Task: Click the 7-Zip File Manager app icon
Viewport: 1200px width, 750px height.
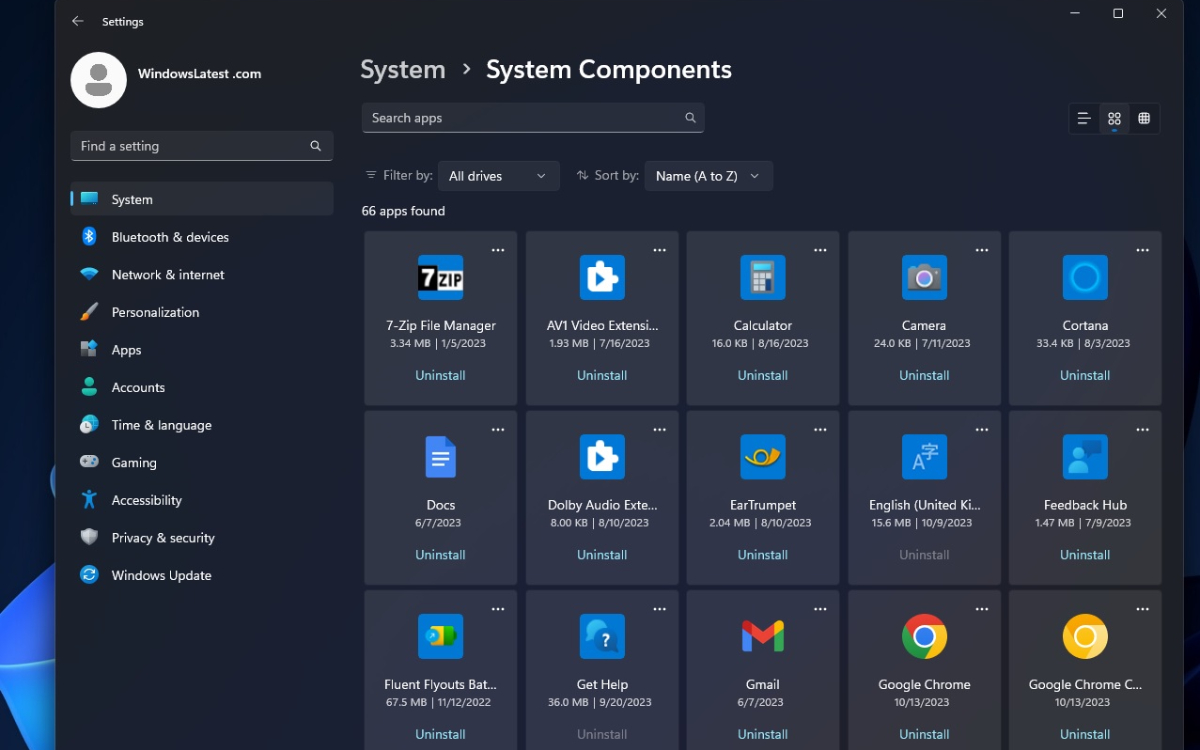Action: pos(440,277)
